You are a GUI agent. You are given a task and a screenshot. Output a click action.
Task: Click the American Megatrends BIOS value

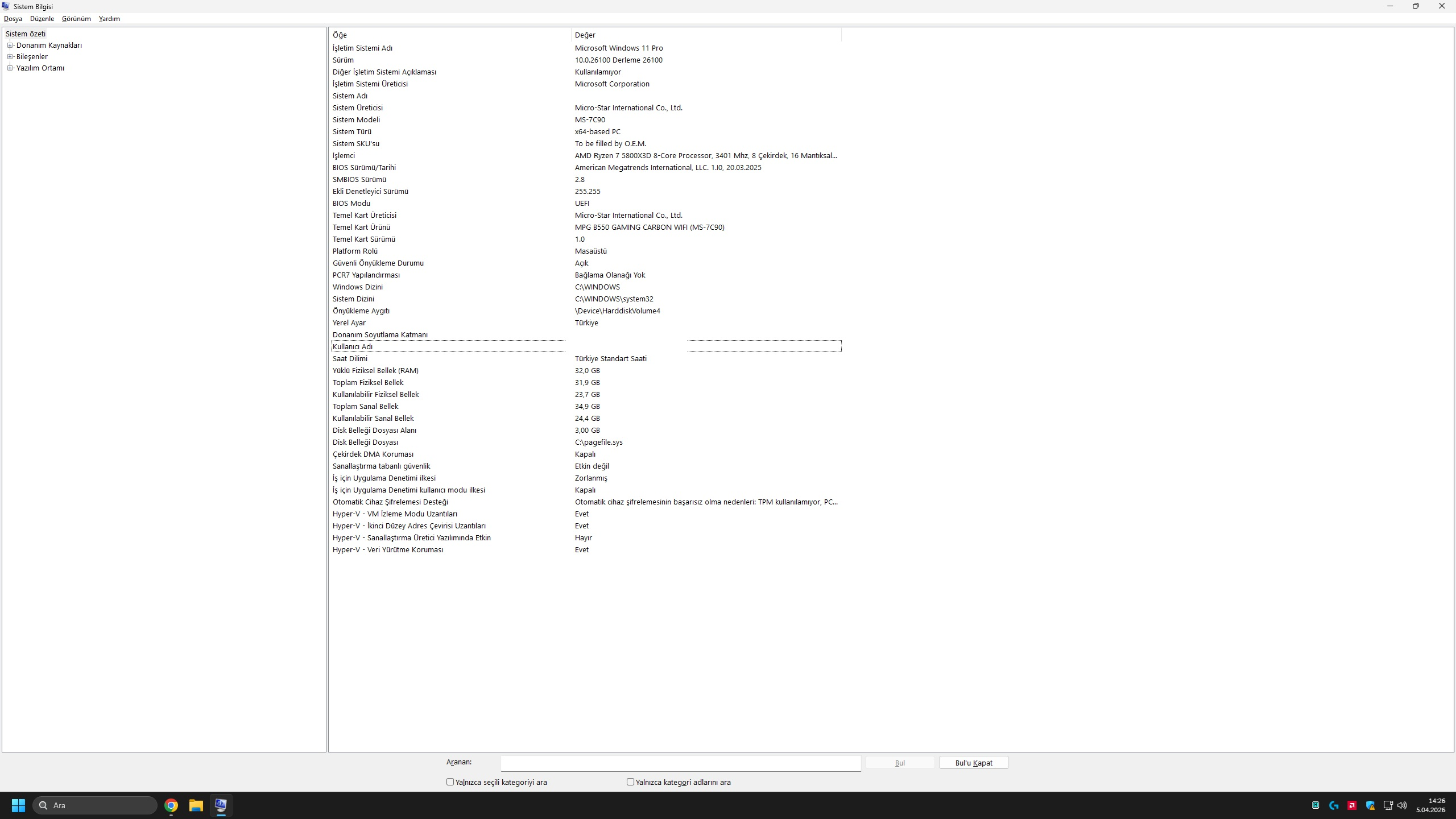pyautogui.click(x=668, y=168)
